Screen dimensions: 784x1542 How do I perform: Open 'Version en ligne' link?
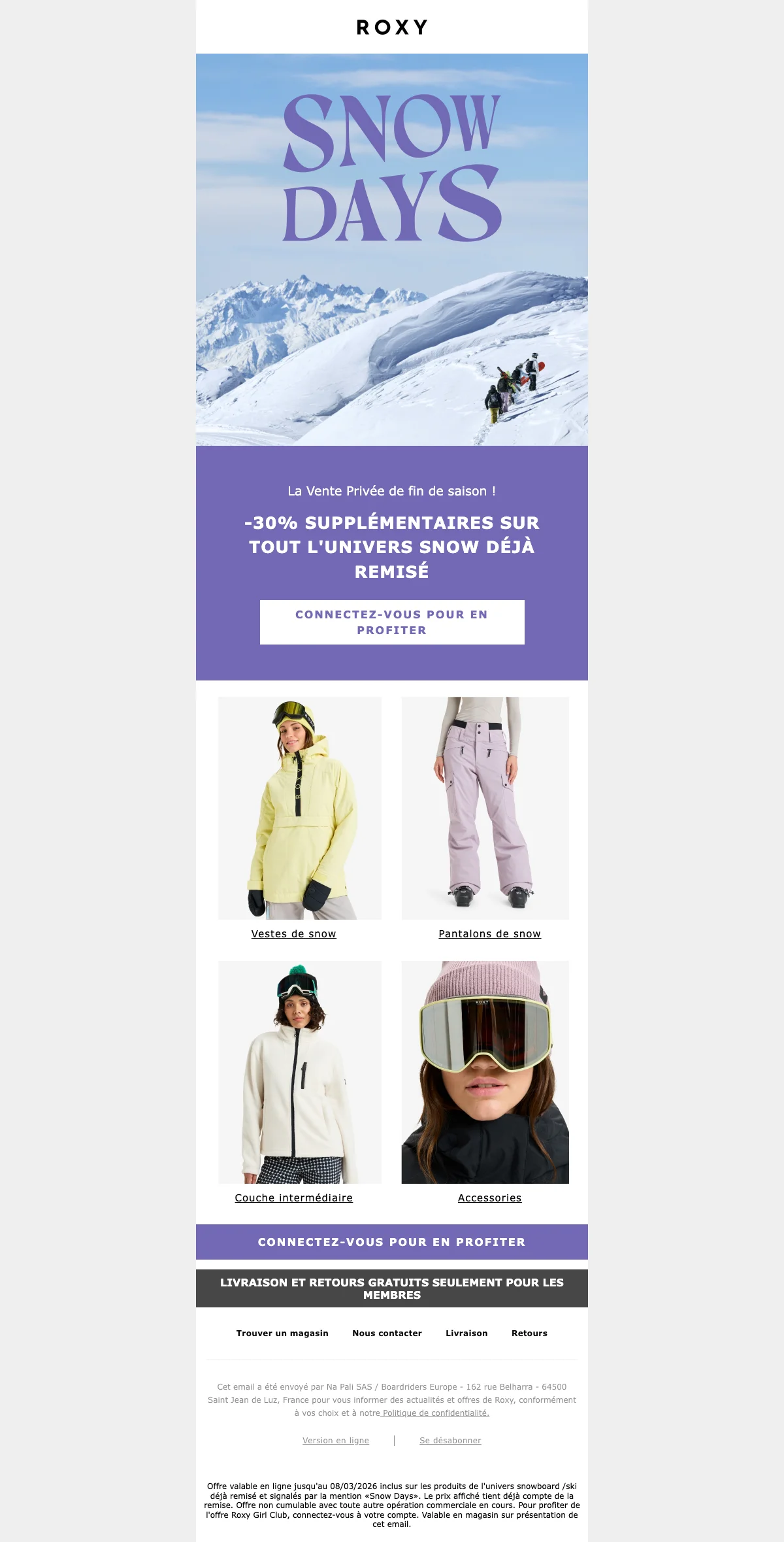click(x=336, y=1441)
